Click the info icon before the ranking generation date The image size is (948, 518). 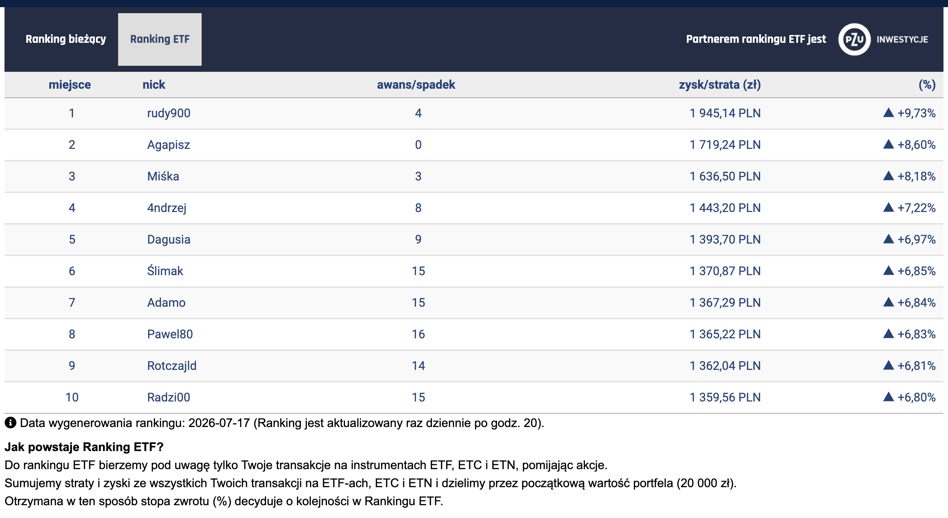click(x=10, y=422)
